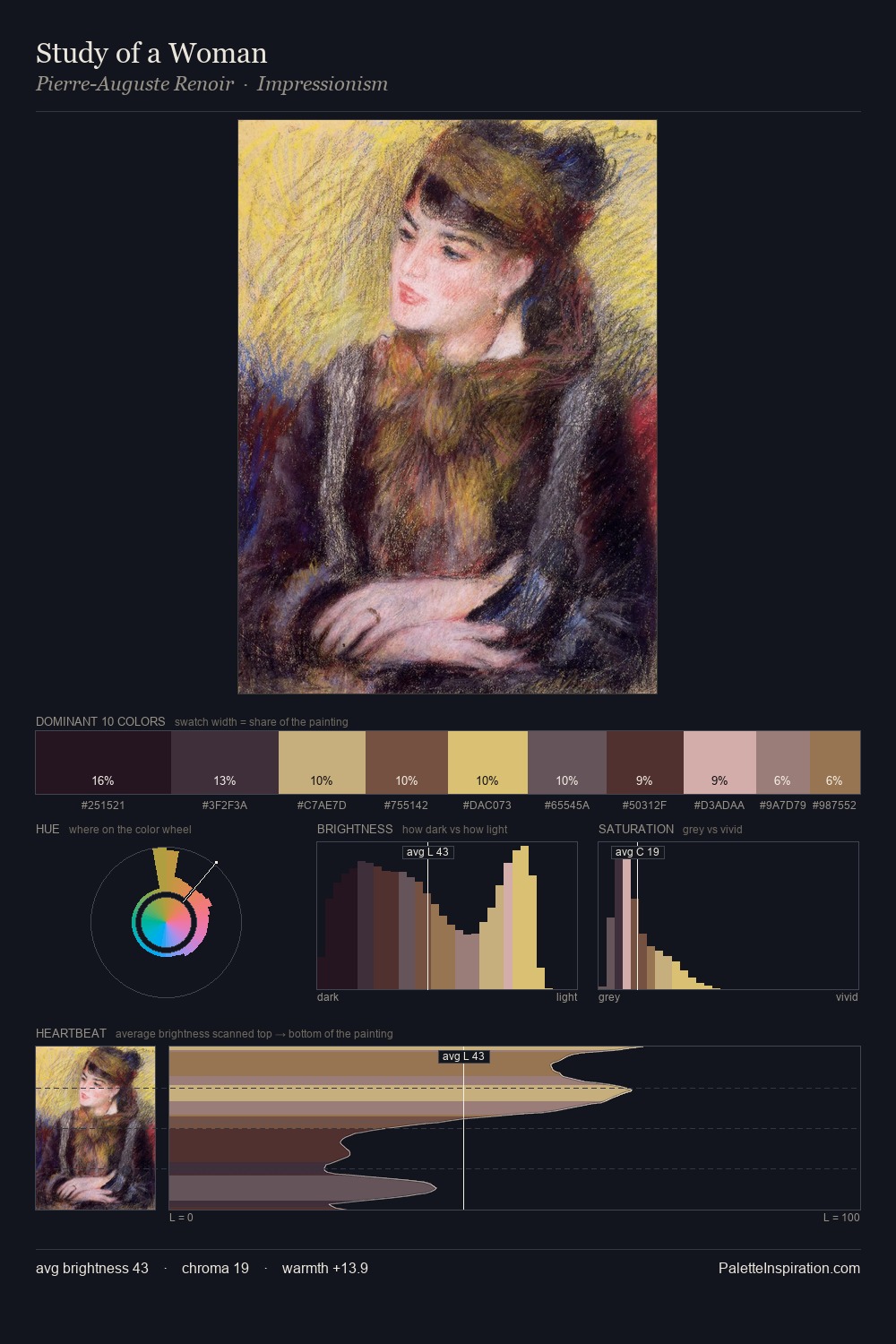The height and width of the screenshot is (1344, 896).
Task: Click the hex code text '#C7AE7D'
Action: (x=322, y=806)
